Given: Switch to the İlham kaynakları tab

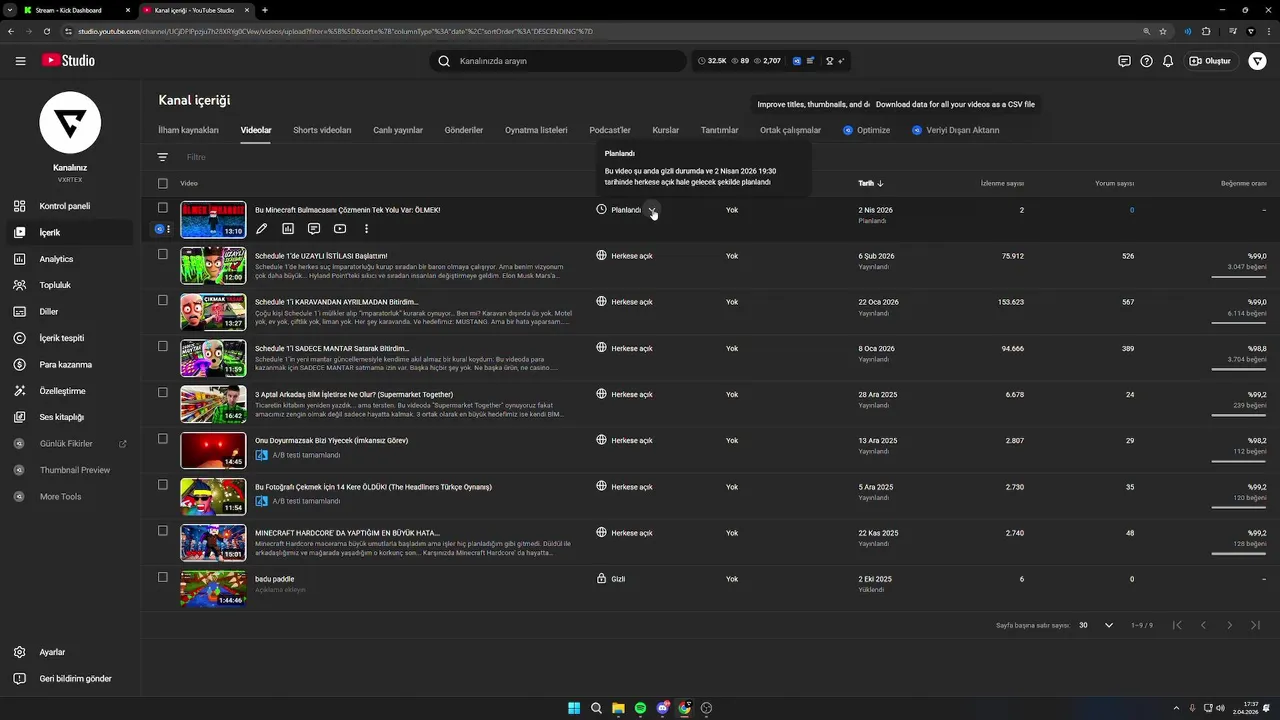Looking at the screenshot, I should tap(188, 130).
